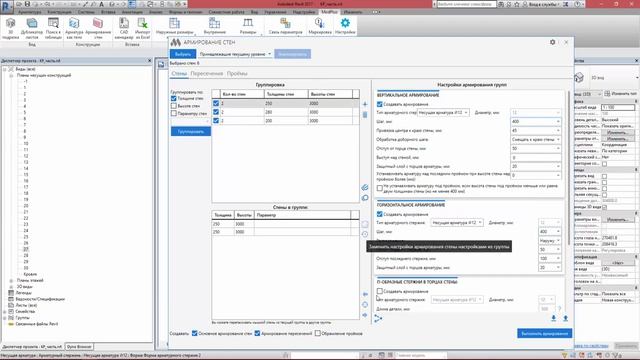Add a new group with the plus icon
The image size is (640, 360).
click(x=365, y=104)
